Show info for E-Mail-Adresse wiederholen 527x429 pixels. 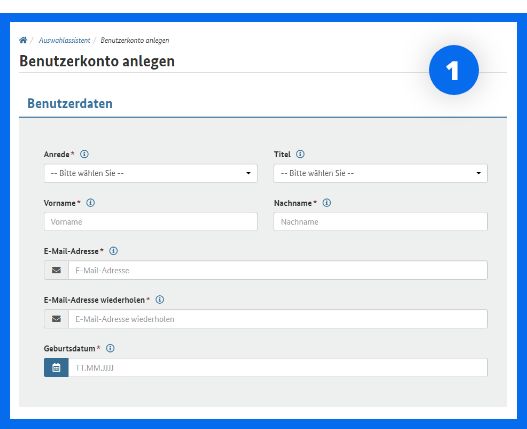tap(160, 300)
